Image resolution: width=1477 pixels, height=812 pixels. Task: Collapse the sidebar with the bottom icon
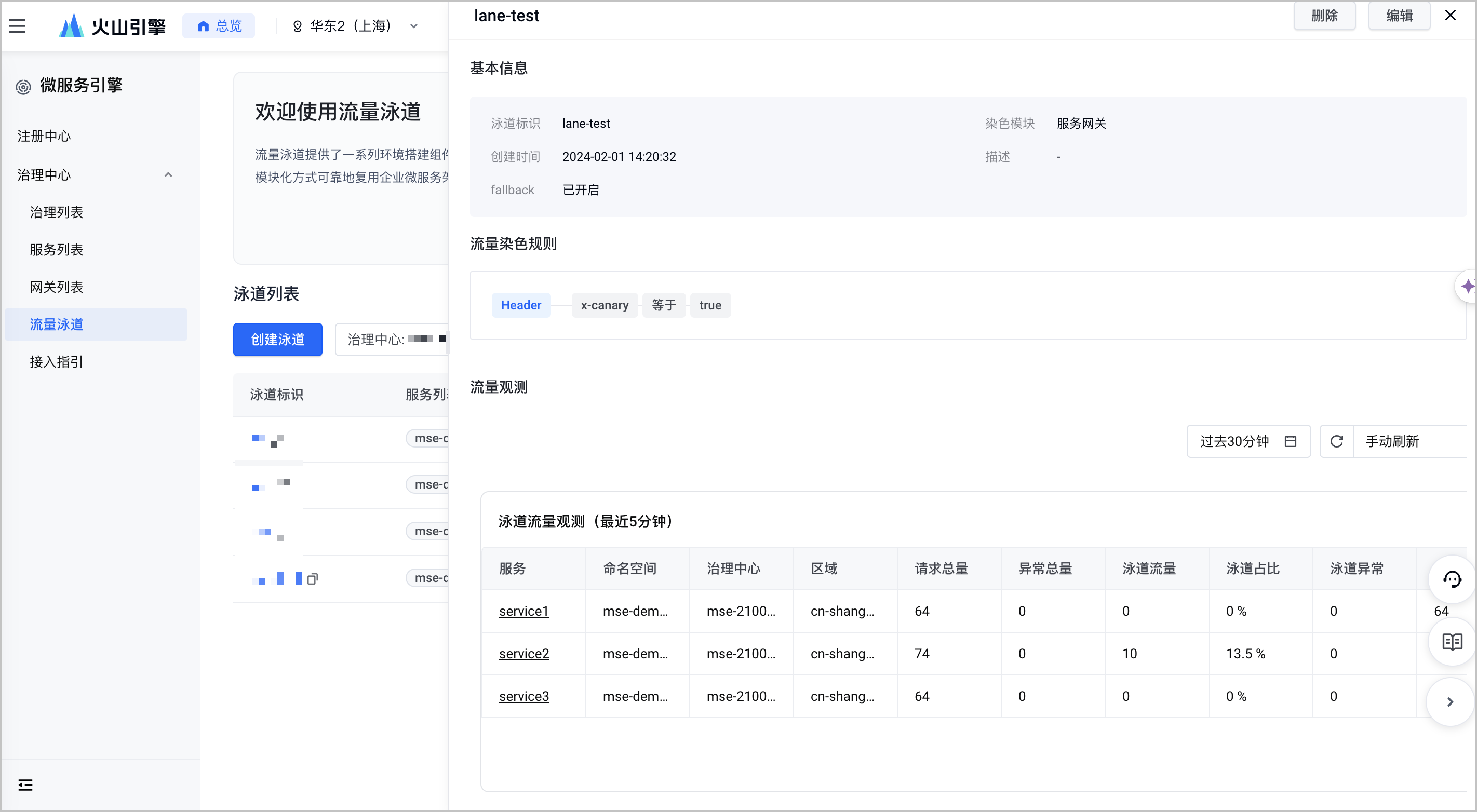tap(25, 784)
